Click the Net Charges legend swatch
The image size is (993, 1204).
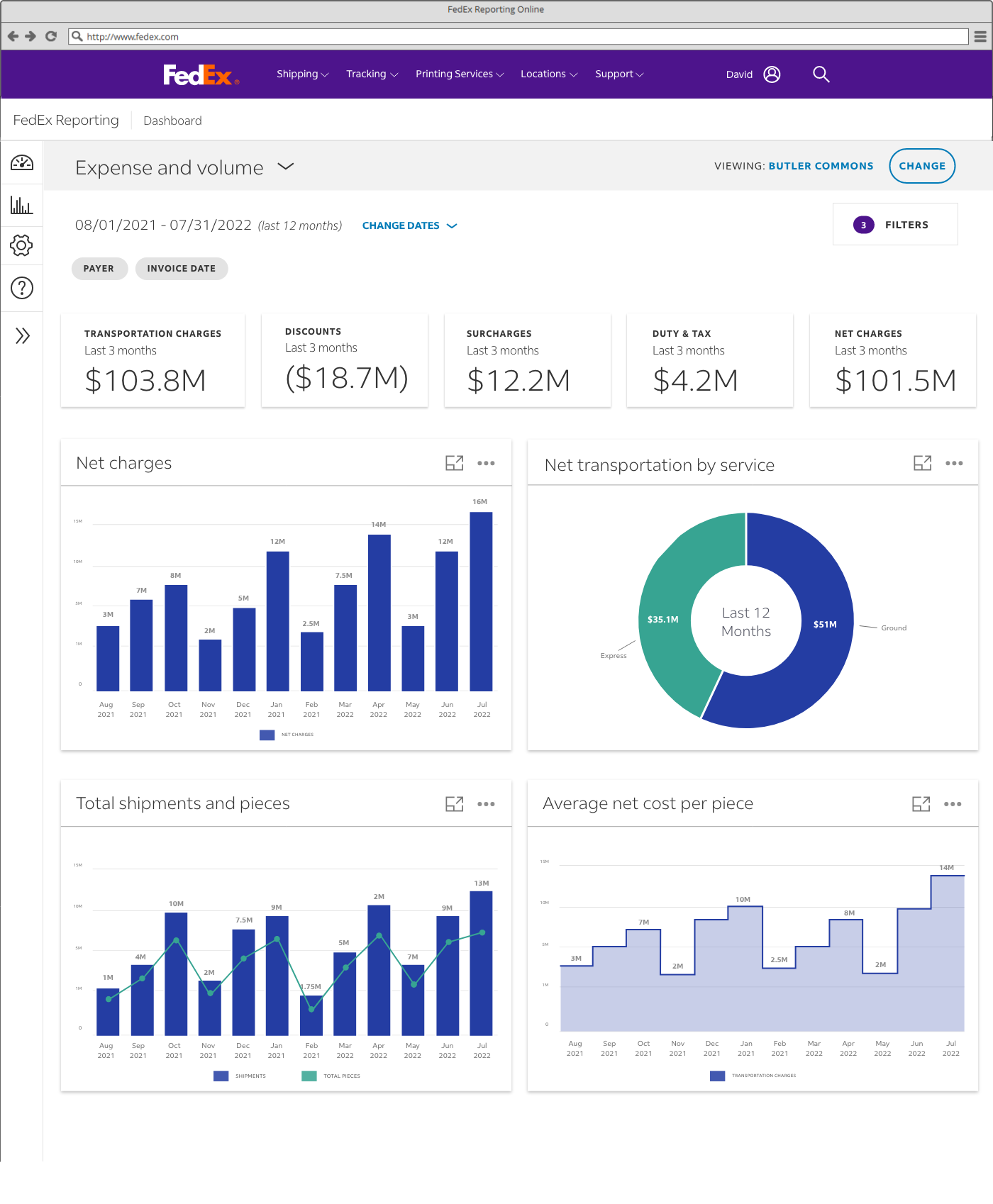(x=267, y=735)
